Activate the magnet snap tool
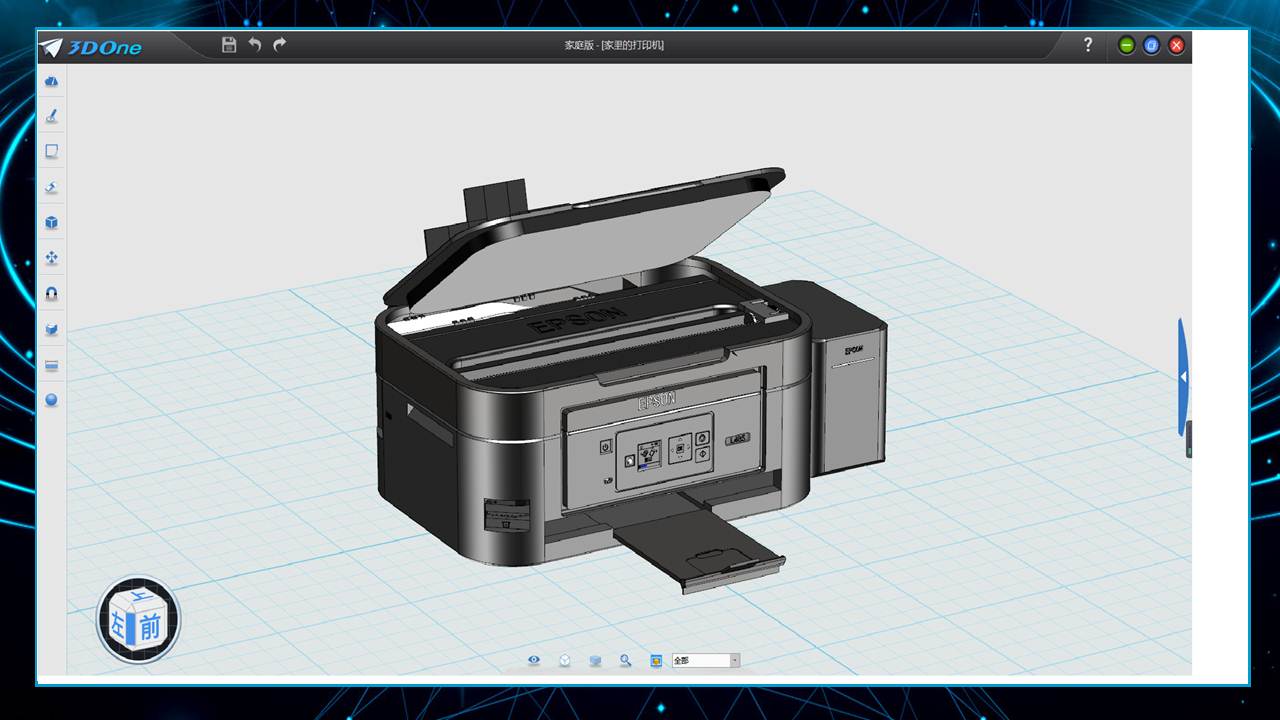 (52, 294)
